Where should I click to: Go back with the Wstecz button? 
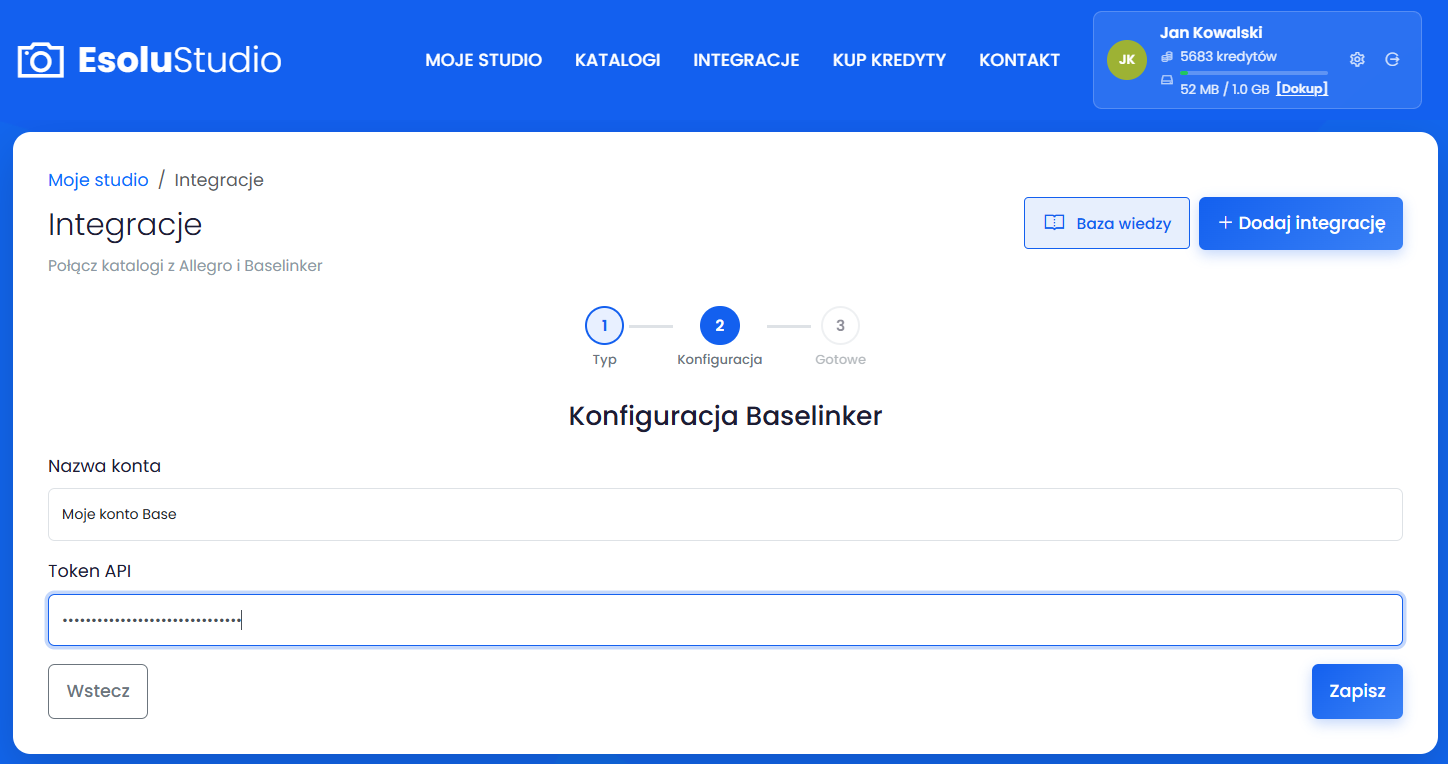click(x=98, y=691)
